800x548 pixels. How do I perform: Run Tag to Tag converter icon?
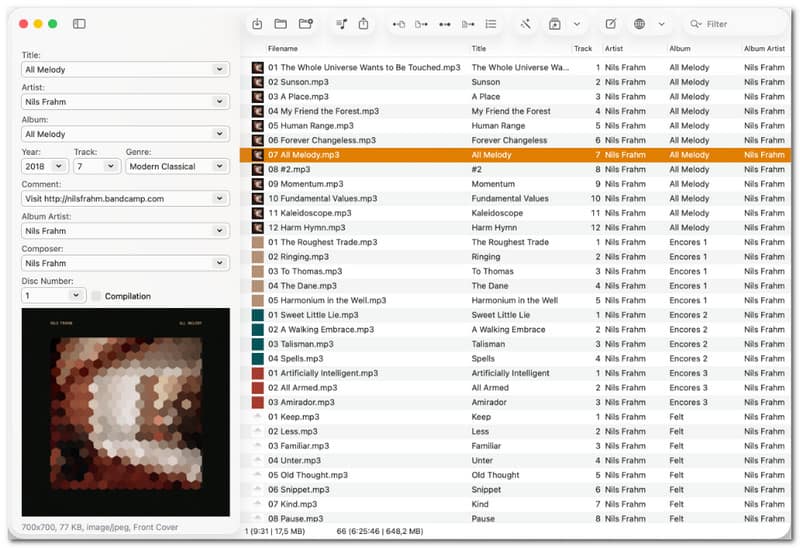pos(445,24)
